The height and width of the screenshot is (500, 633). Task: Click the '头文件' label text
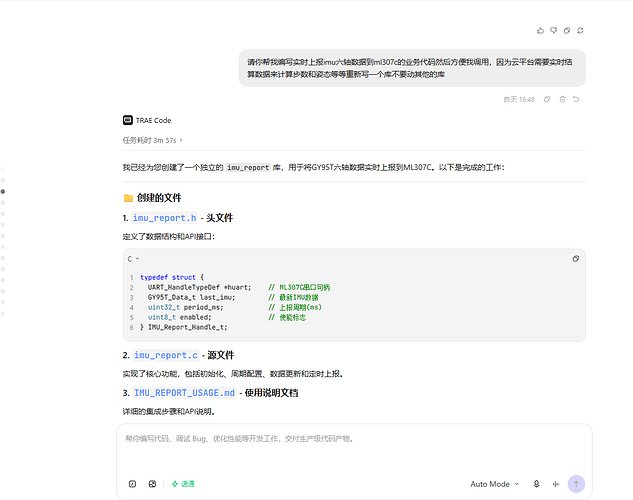click(219, 218)
